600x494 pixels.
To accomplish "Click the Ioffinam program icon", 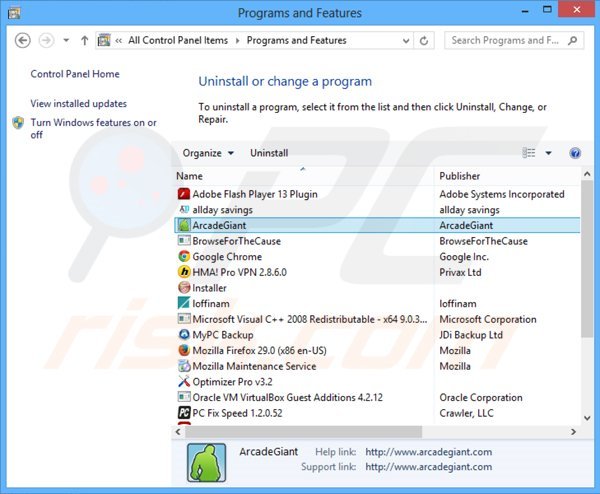I will (x=184, y=303).
